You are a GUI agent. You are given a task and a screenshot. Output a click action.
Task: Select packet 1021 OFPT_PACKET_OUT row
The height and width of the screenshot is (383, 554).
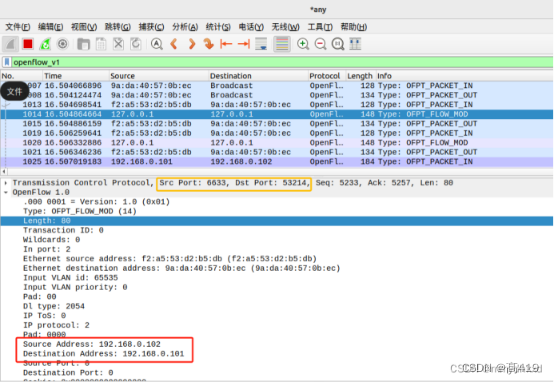[x=277, y=152]
